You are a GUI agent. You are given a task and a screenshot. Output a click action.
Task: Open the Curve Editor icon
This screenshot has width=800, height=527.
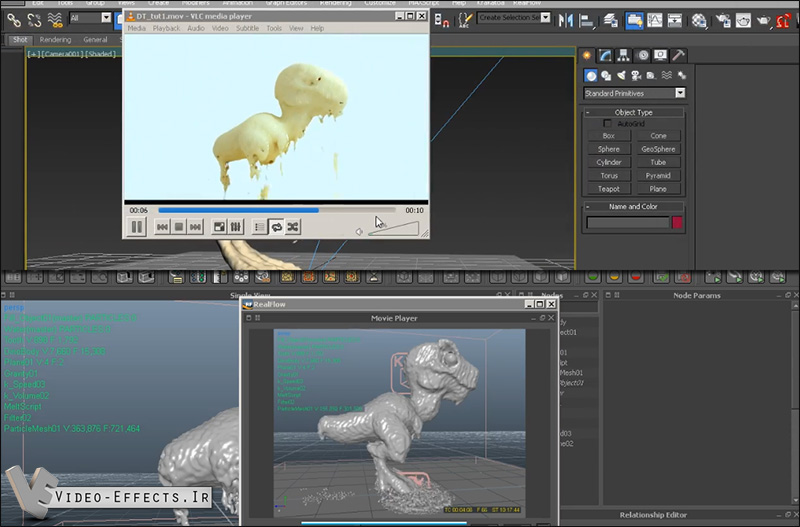655,20
